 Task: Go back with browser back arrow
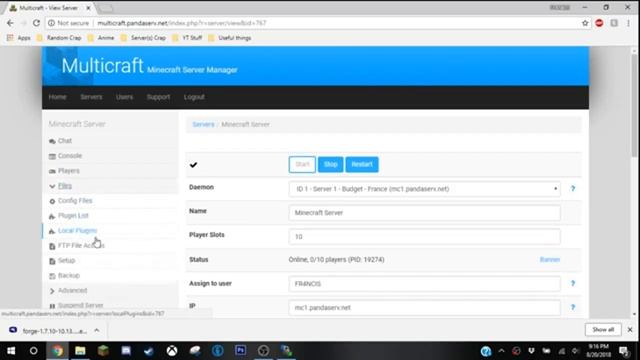10,23
